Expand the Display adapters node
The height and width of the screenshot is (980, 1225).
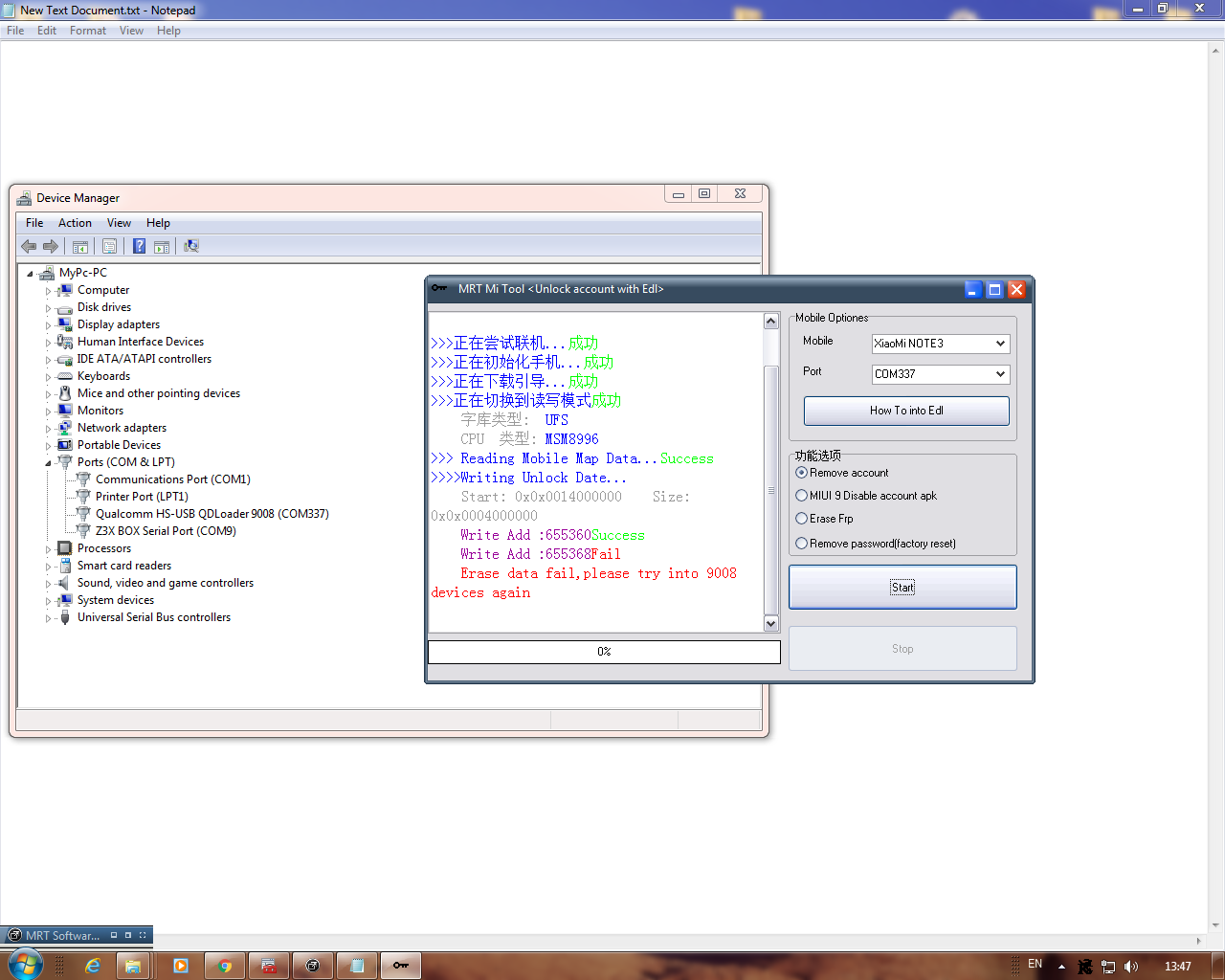[x=48, y=325]
